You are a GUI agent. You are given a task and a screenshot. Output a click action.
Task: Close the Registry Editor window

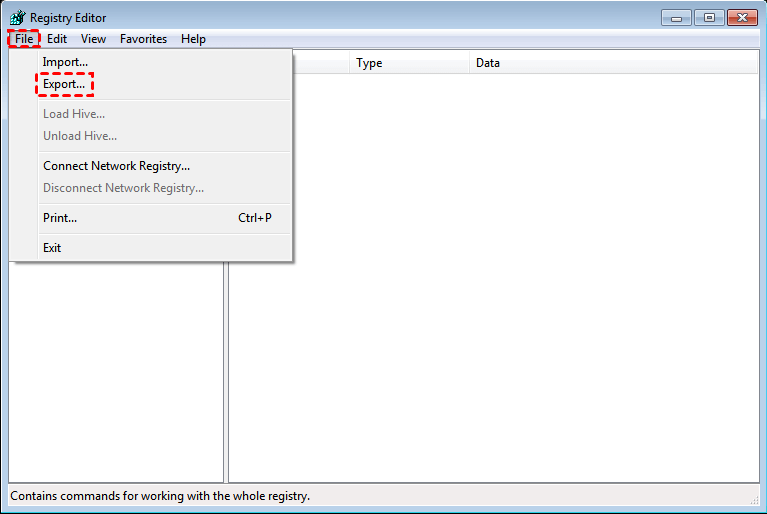click(742, 18)
